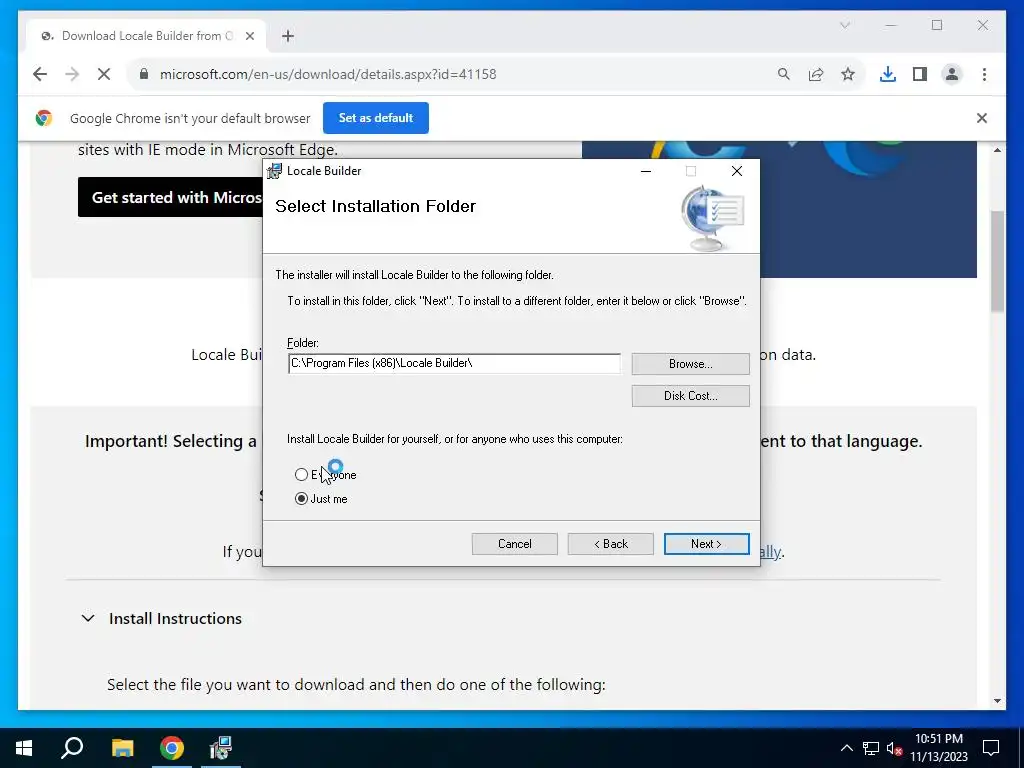Screen dimensions: 1024x768
Task: Click Next in the Locale Builder installer
Action: [707, 544]
